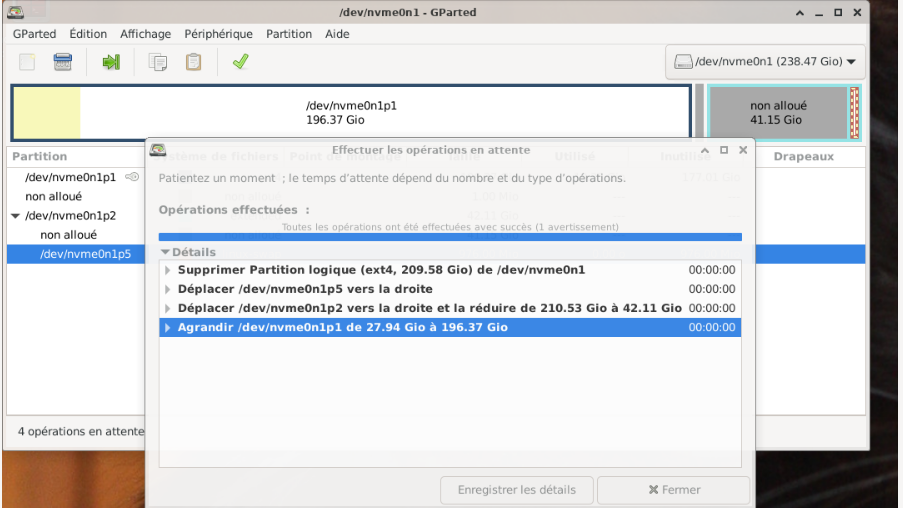Expand the Déplacer /dev/nvme0n1p5 operation details
903x508 pixels.
pyautogui.click(x=167, y=289)
